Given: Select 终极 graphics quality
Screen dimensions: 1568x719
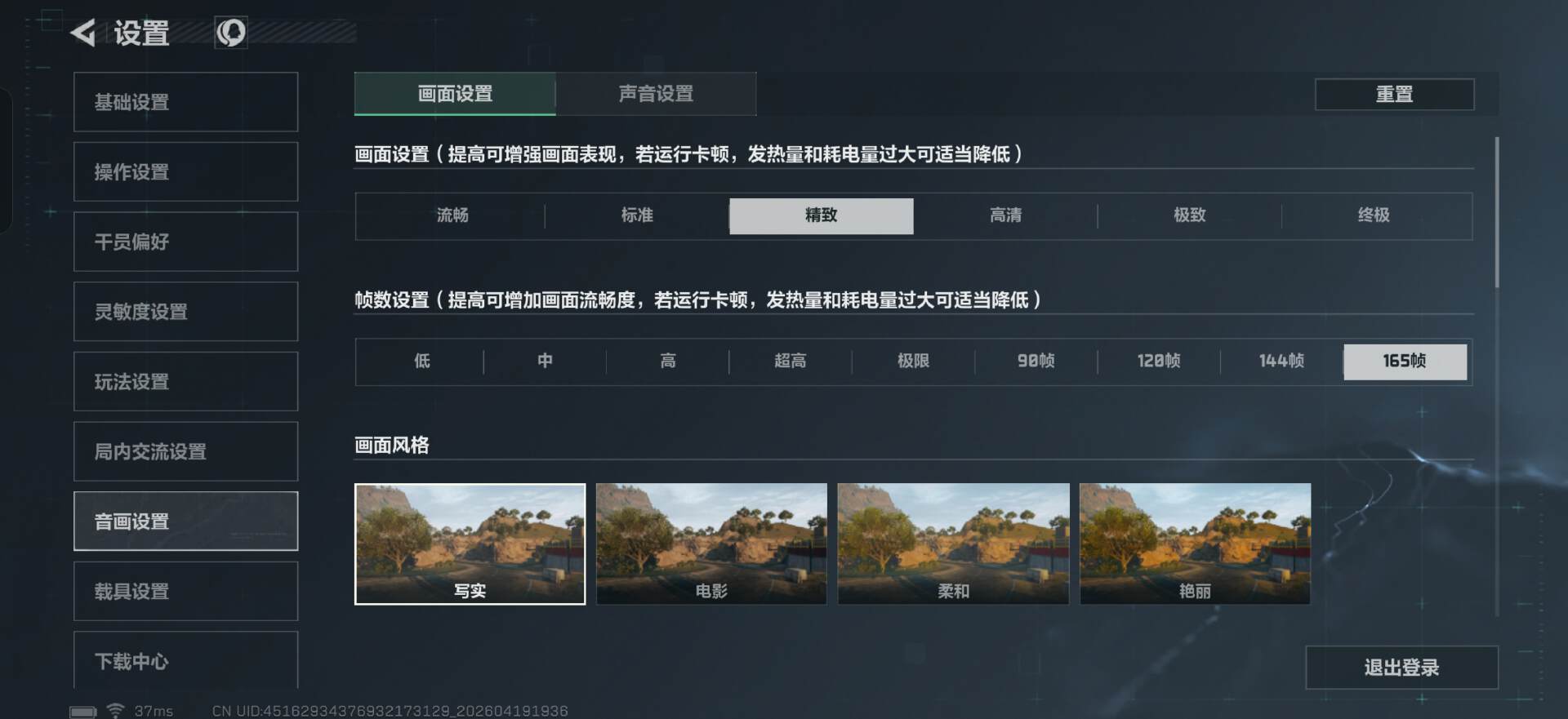Looking at the screenshot, I should coord(1374,215).
